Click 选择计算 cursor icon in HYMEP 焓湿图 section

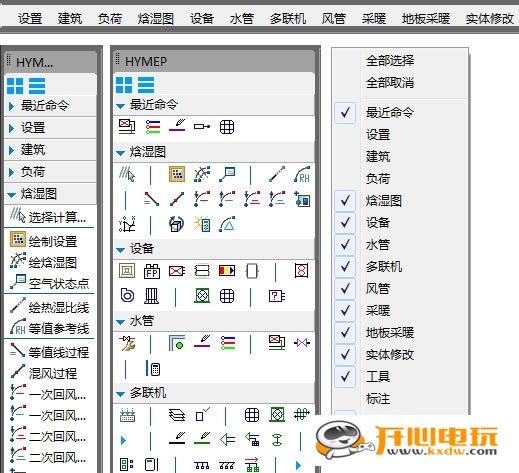pos(127,174)
